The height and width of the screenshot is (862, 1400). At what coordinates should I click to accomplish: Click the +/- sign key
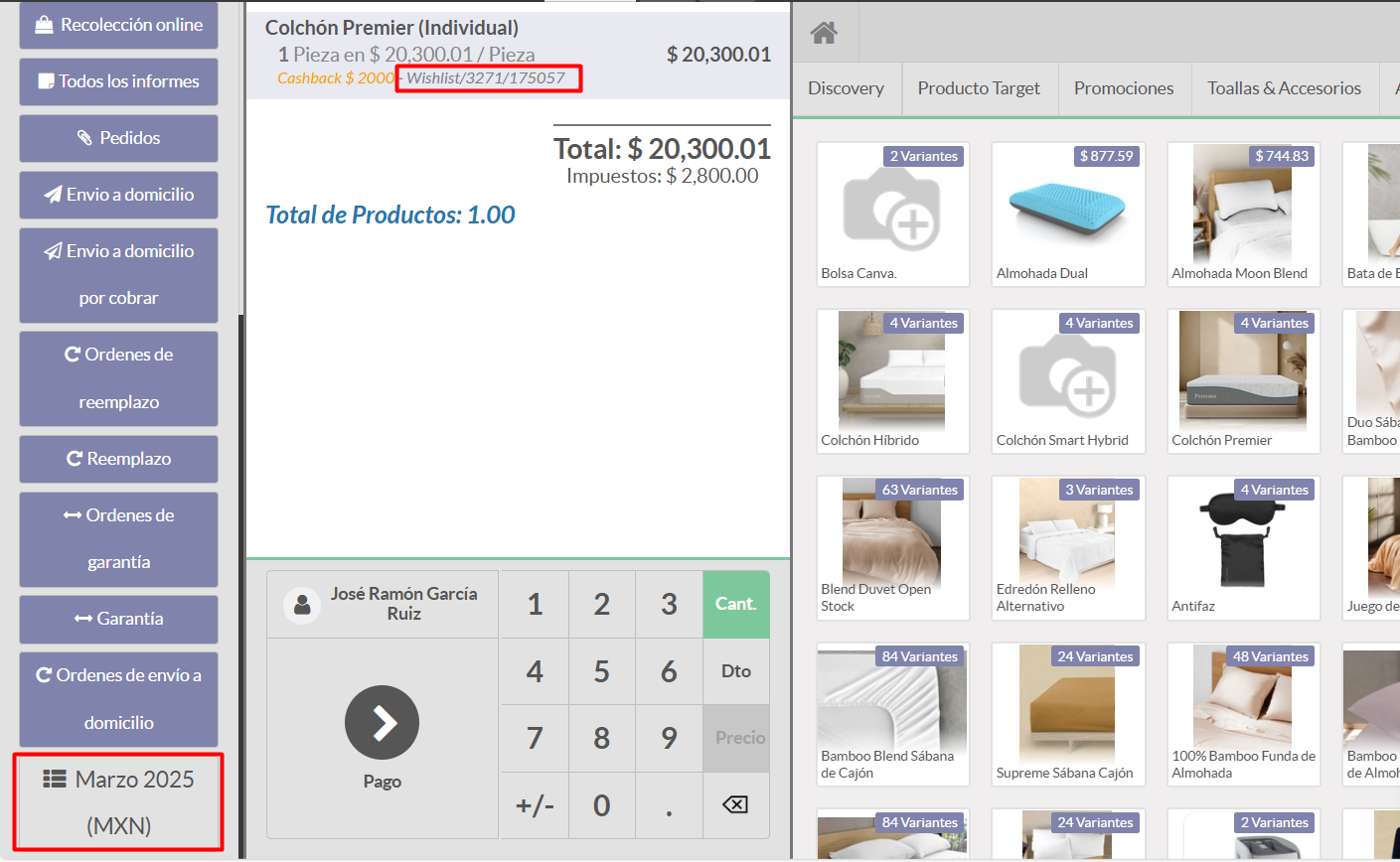(x=535, y=804)
